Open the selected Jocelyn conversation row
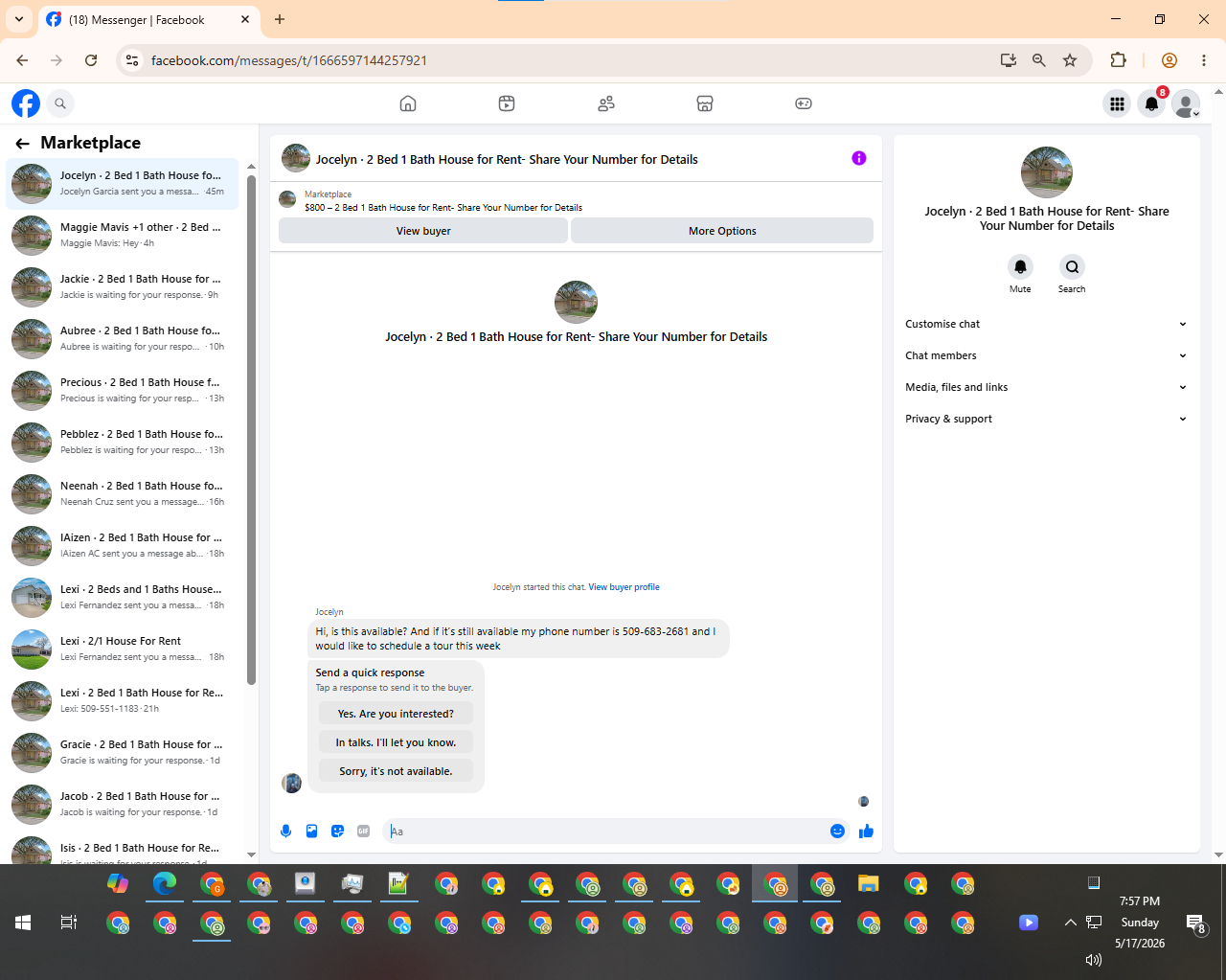Viewport: 1226px width, 980px height. click(x=123, y=183)
